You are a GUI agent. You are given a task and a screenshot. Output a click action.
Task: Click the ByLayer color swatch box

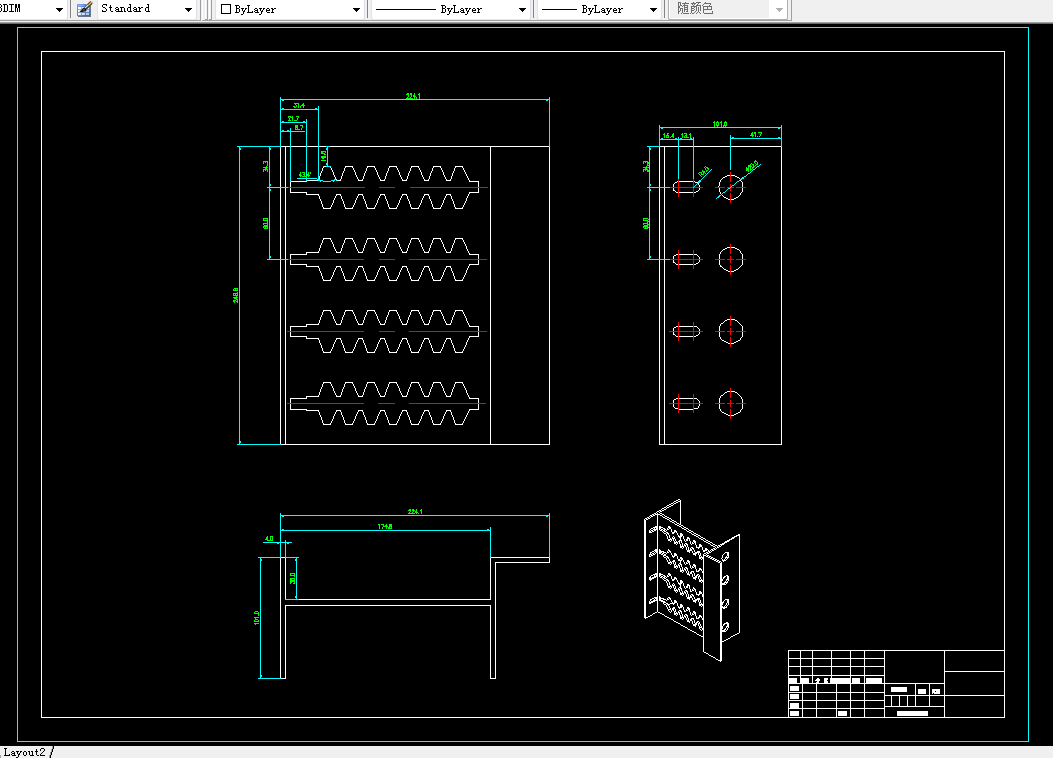(x=226, y=9)
